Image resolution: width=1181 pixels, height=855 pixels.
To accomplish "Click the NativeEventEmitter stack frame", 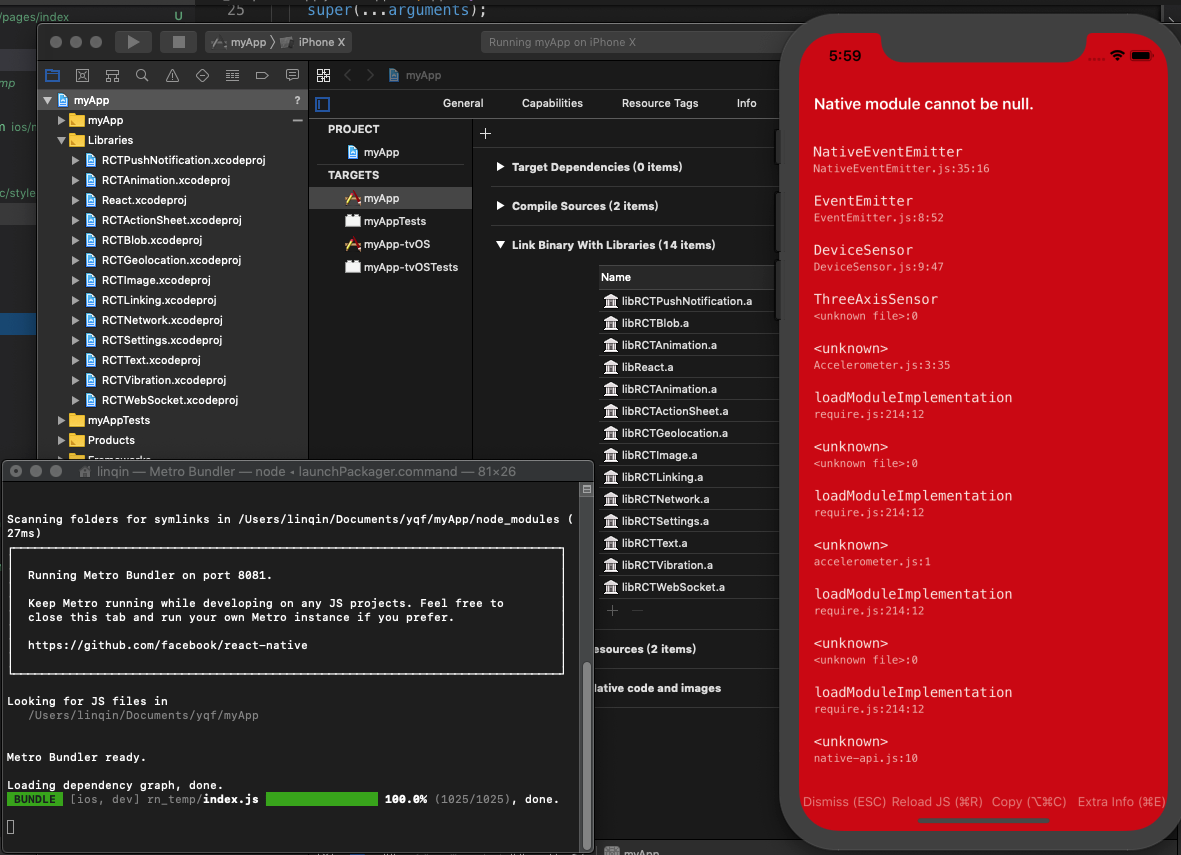I will [901, 159].
